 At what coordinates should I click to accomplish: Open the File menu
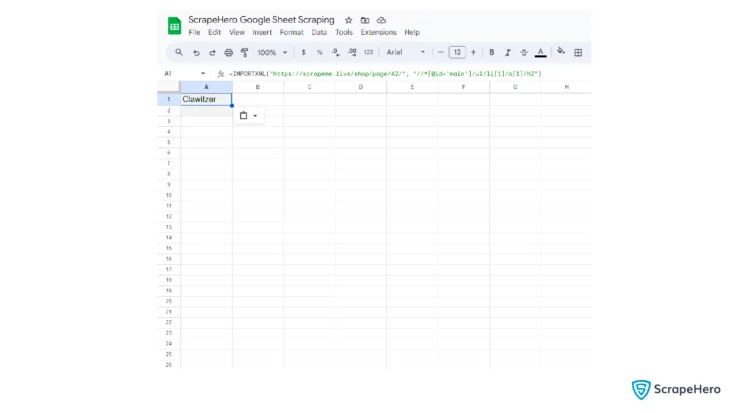point(195,32)
